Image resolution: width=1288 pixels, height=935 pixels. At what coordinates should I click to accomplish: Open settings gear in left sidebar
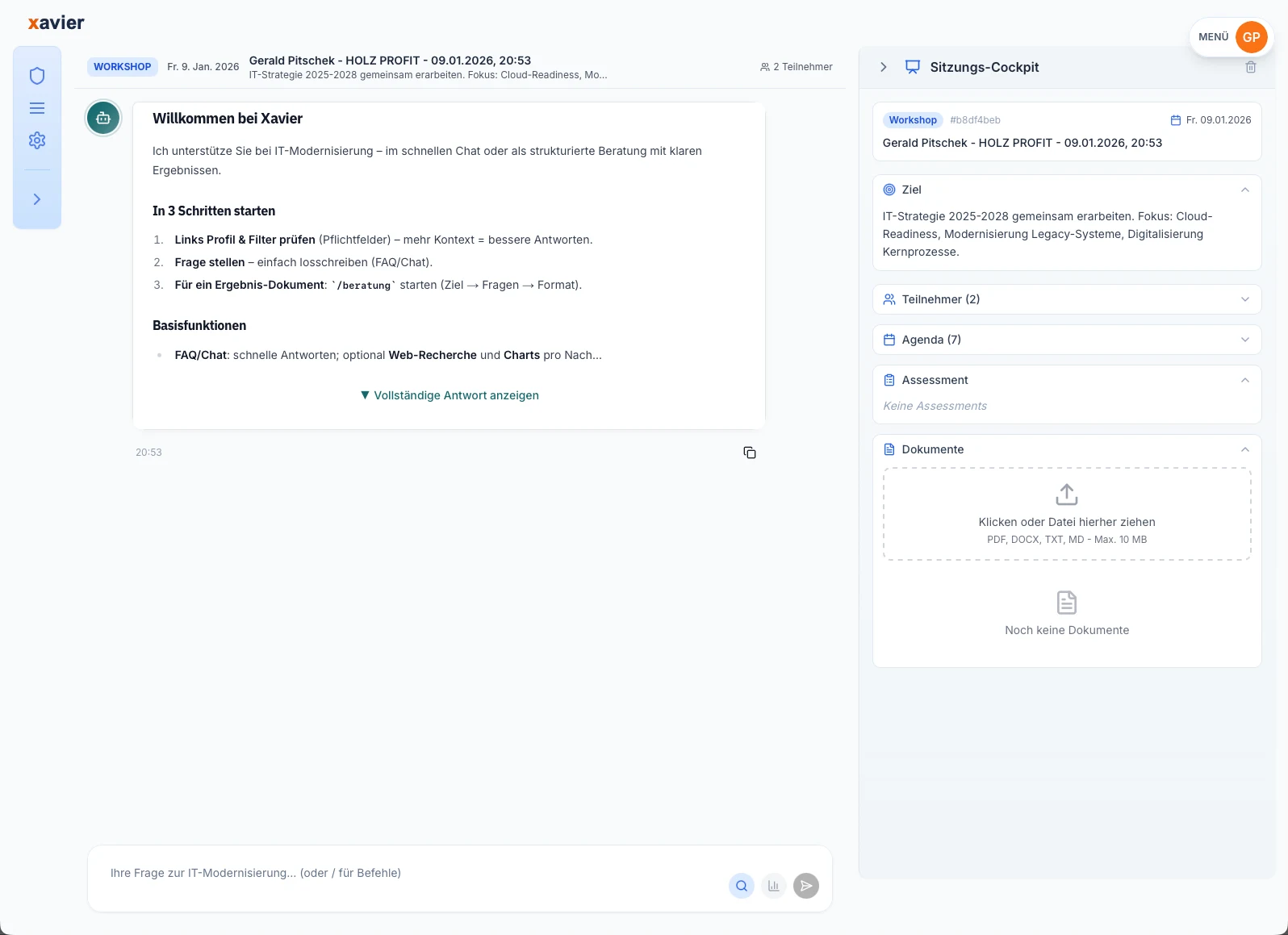pos(37,140)
